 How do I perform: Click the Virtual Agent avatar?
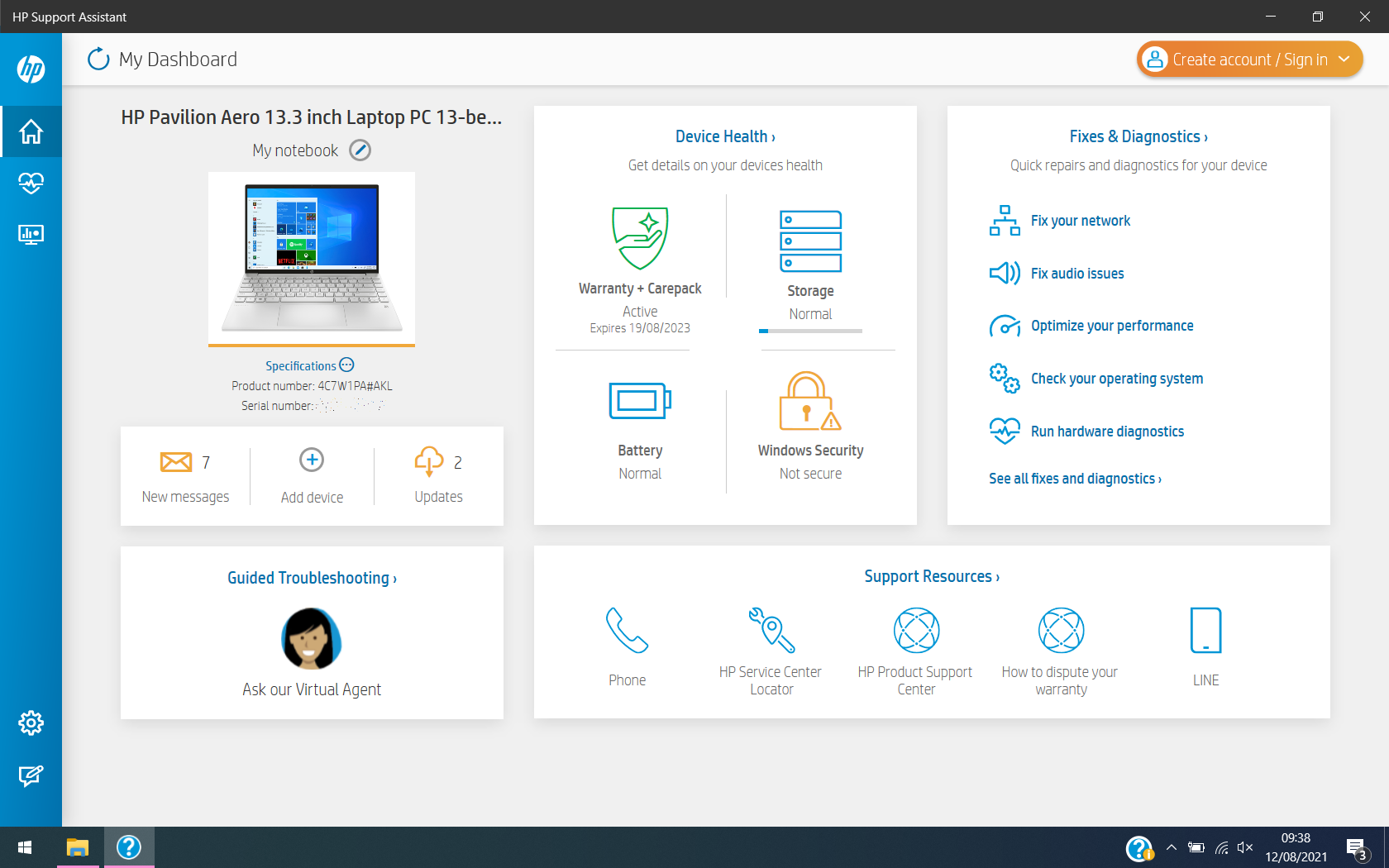coord(312,639)
